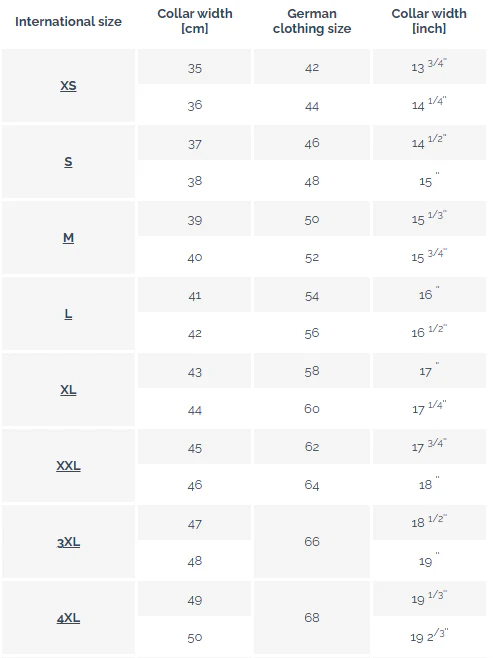
Task: Click the German size 54 cell
Action: point(312,295)
